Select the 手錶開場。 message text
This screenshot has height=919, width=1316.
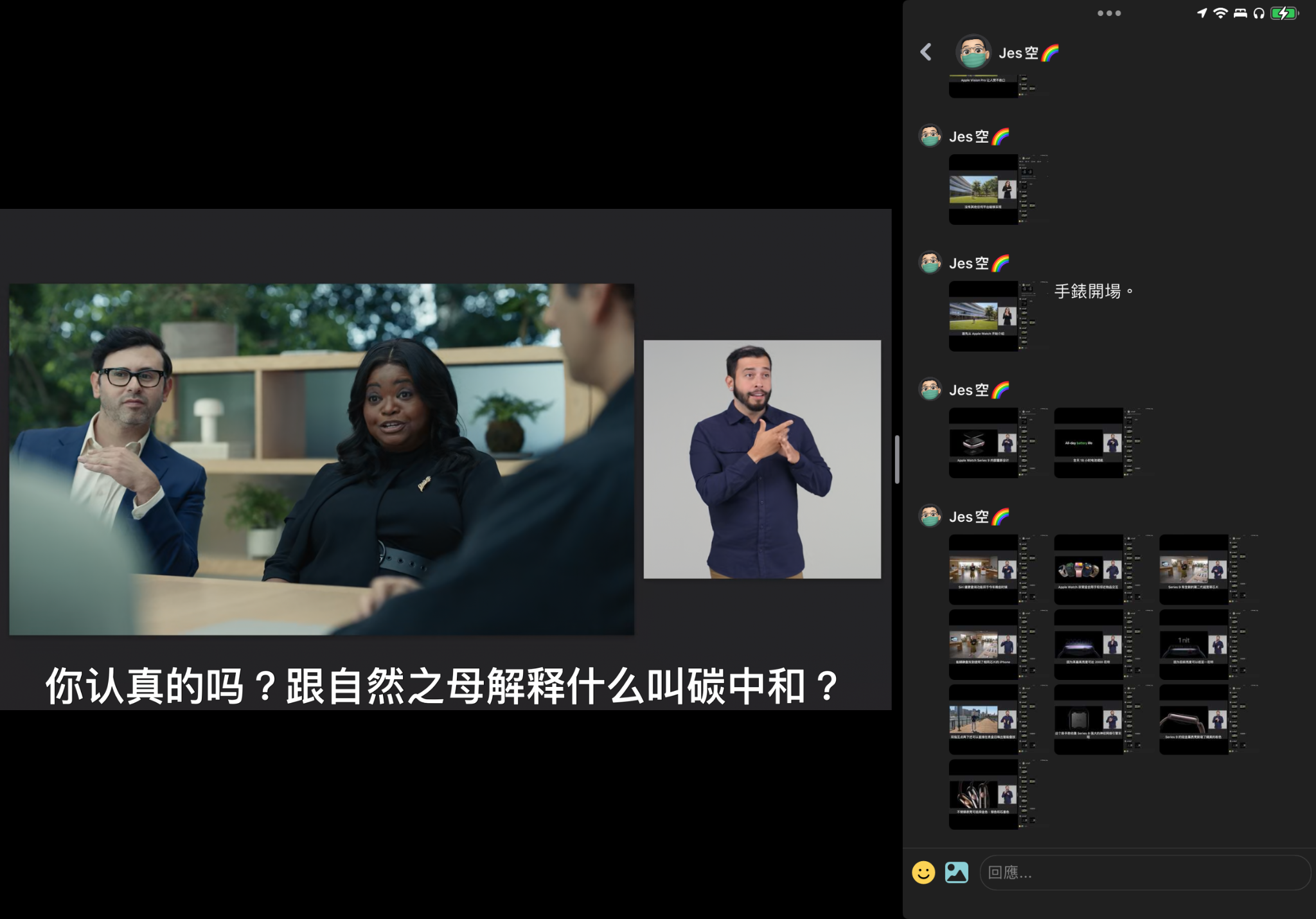(x=1093, y=291)
